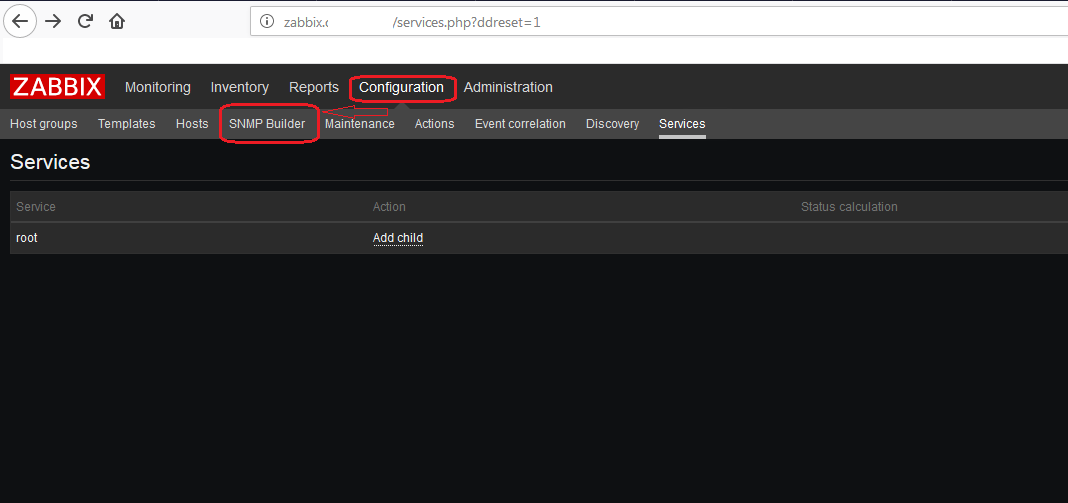Reload the page with refresh icon
The image size is (1068, 503).
pyautogui.click(x=85, y=21)
